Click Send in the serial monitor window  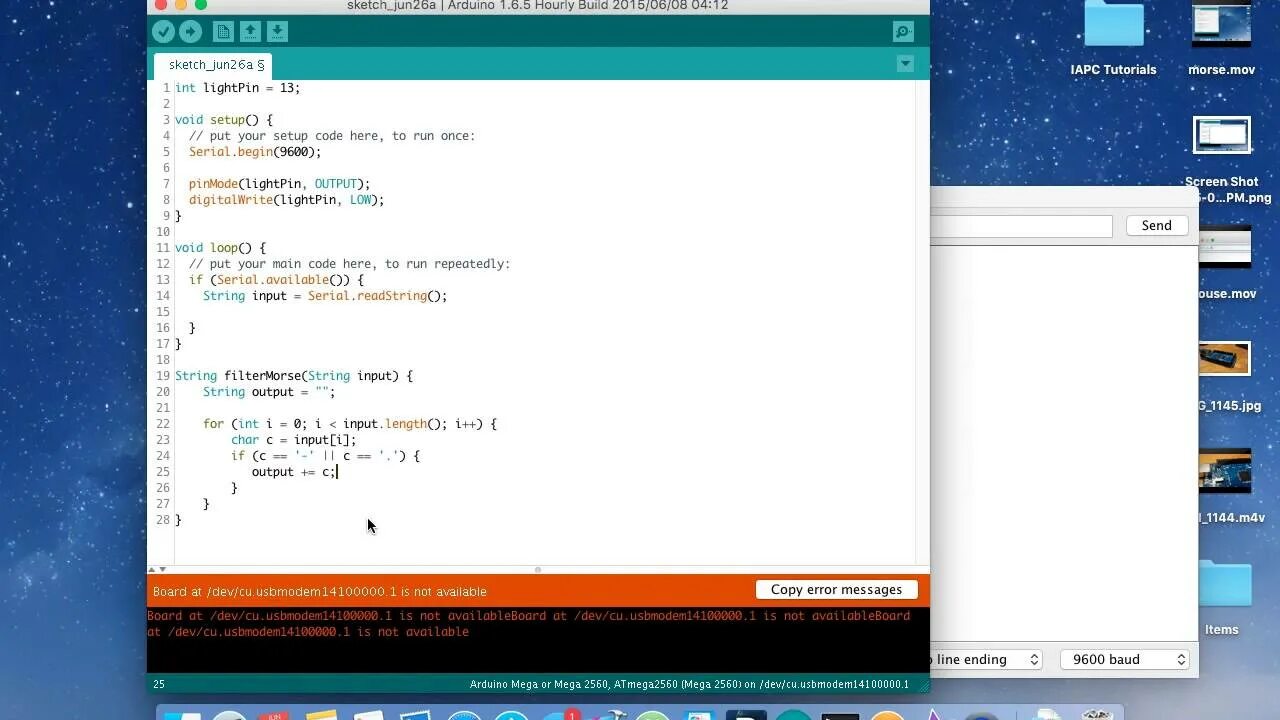coord(1156,226)
